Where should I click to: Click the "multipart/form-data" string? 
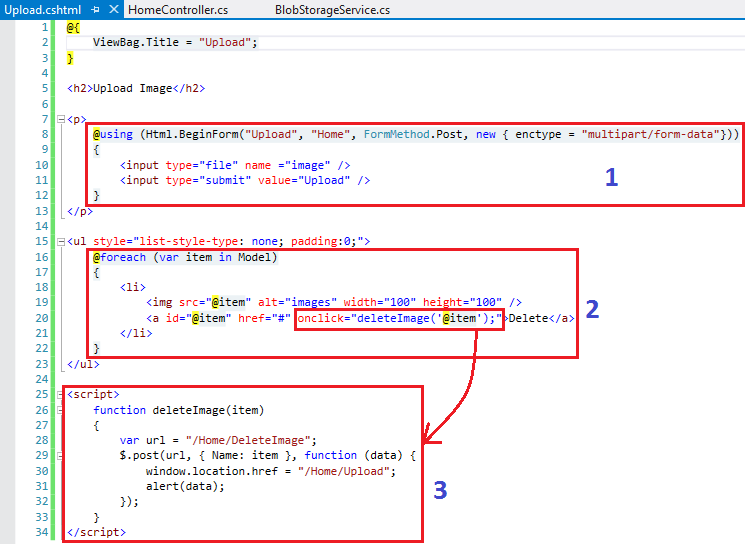pos(650,134)
